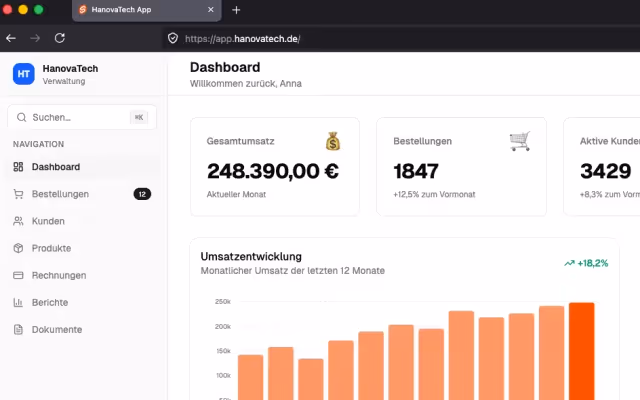Click the 250k axis label
The image size is (640, 400).
(x=223, y=302)
